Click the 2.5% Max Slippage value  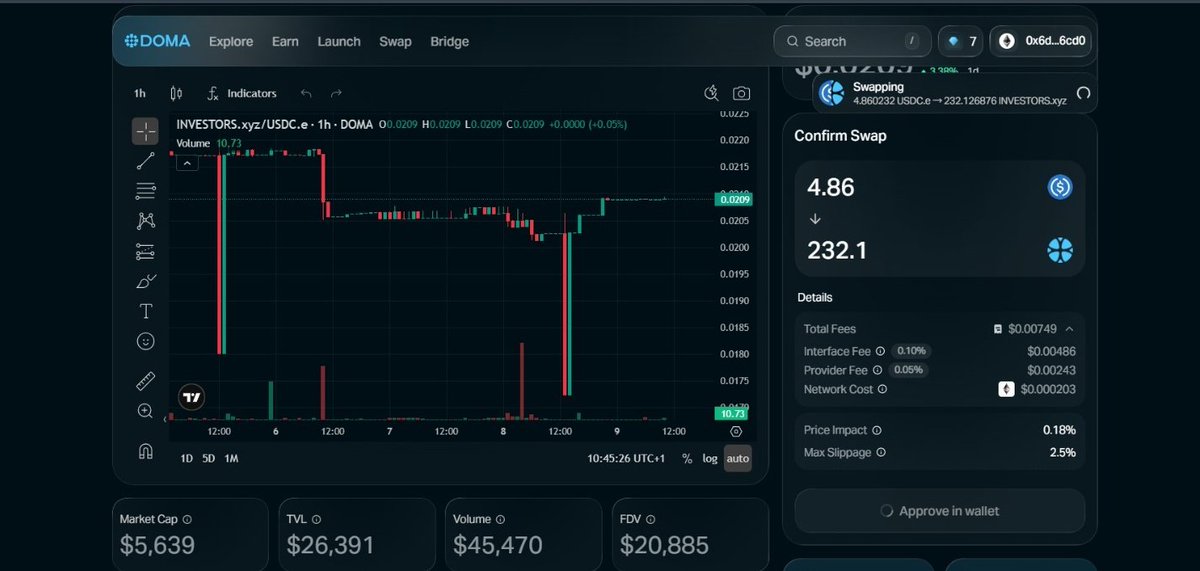1063,452
